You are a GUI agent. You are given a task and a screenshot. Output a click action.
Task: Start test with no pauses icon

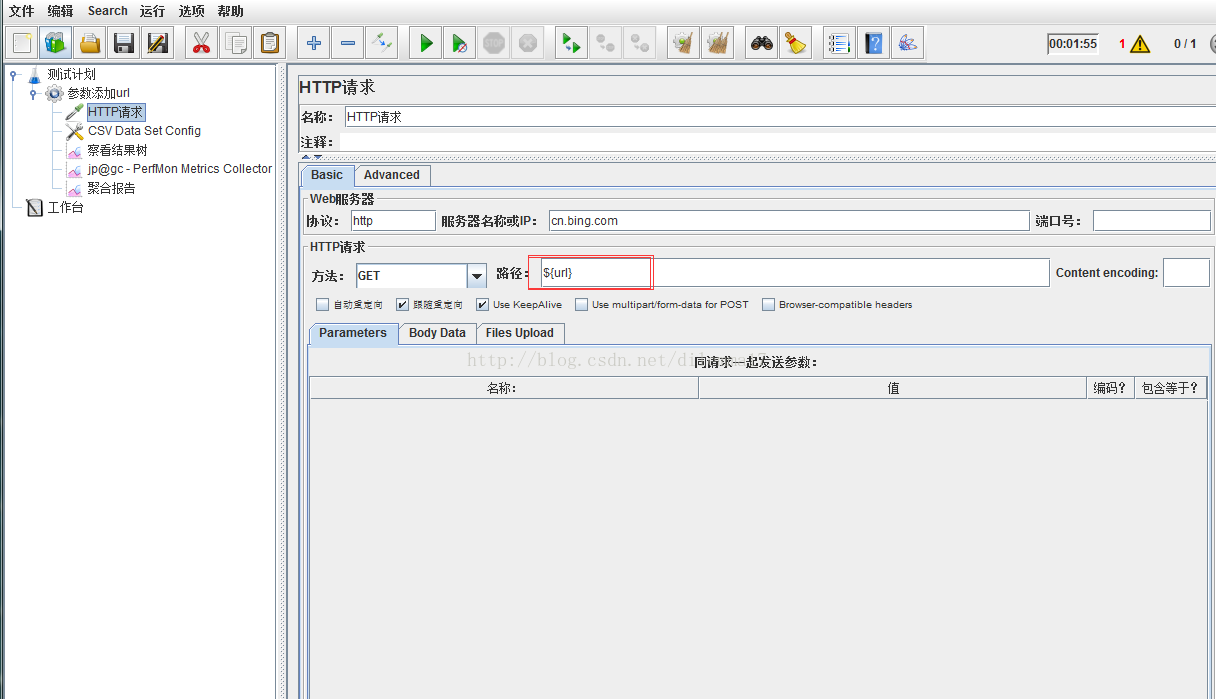click(459, 43)
